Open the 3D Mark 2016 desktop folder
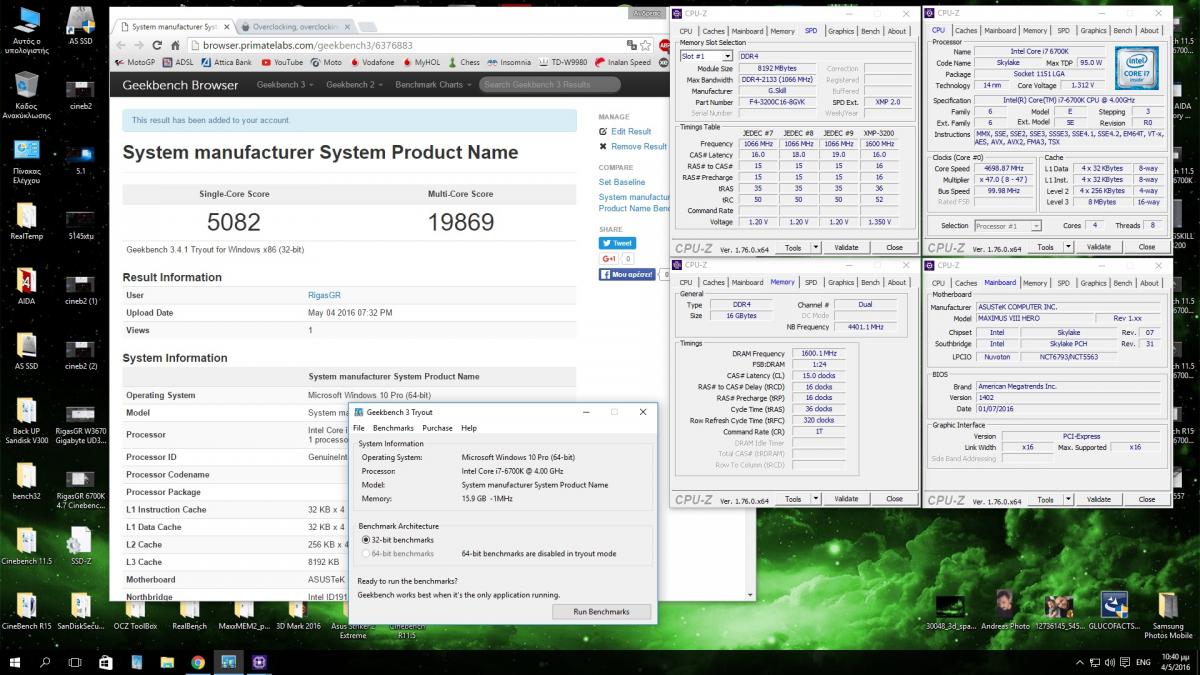Image resolution: width=1200 pixels, height=675 pixels. click(x=297, y=611)
